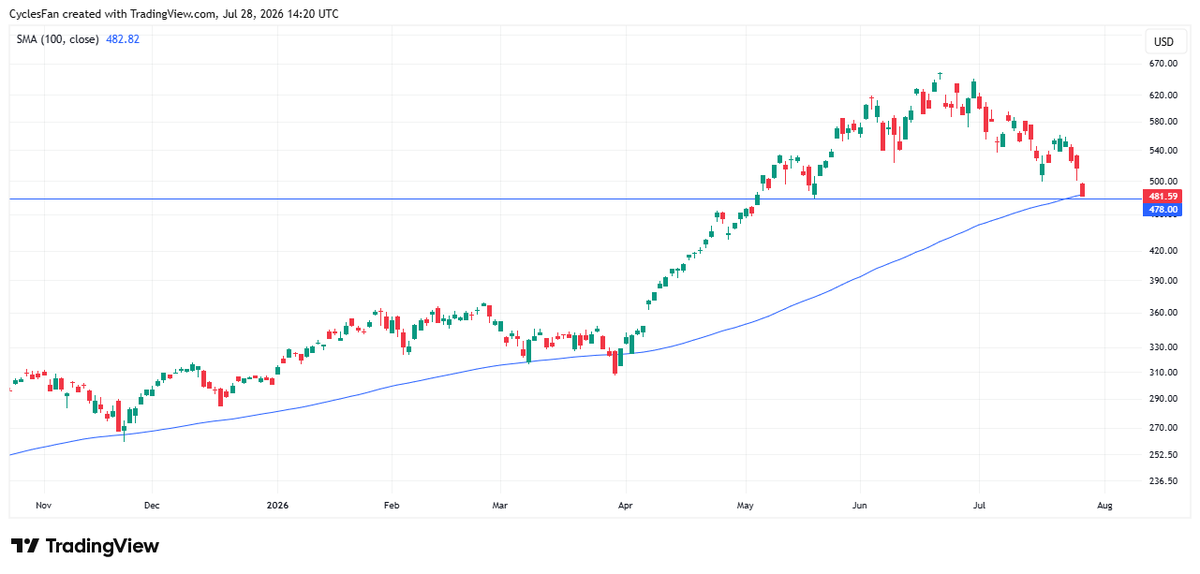Image resolution: width=1200 pixels, height=574 pixels.
Task: Click the 290.00 price axis label
Action: (x=1163, y=399)
